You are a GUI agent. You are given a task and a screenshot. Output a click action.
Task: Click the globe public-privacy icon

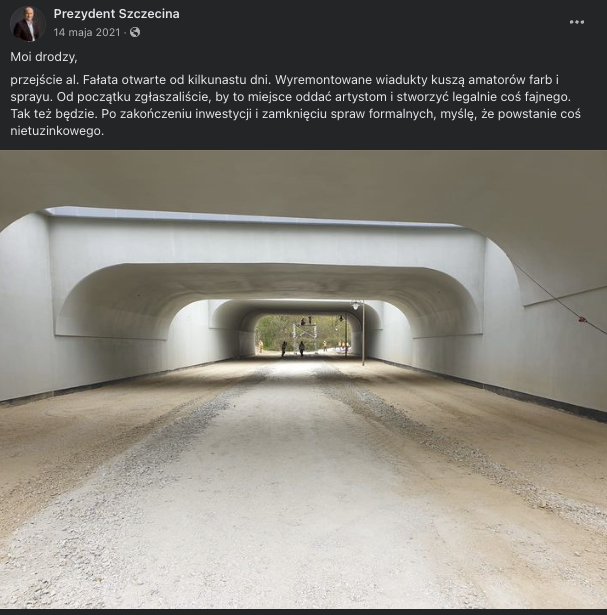coord(135,32)
